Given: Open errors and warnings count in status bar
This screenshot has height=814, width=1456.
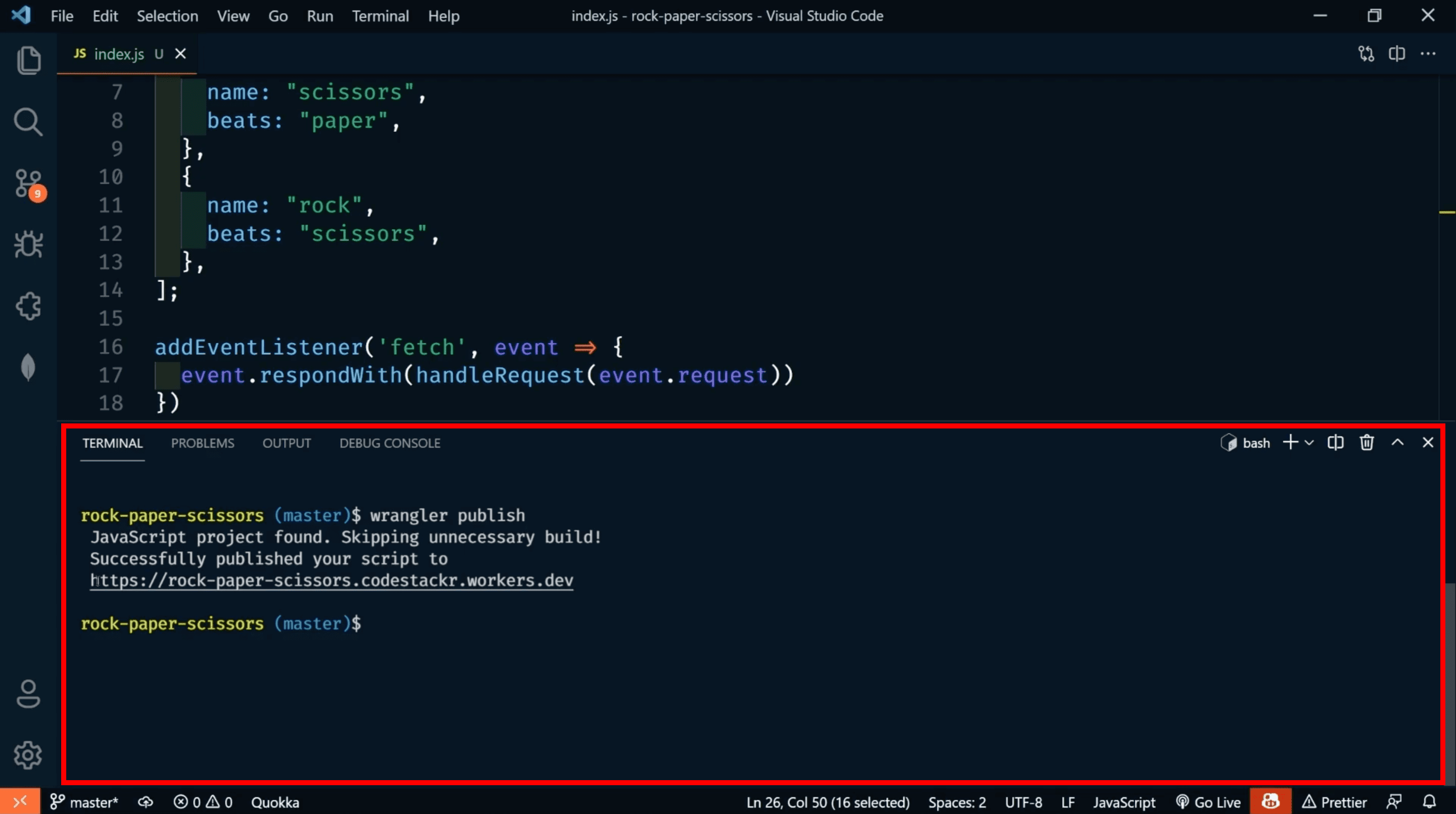Looking at the screenshot, I should [x=203, y=802].
